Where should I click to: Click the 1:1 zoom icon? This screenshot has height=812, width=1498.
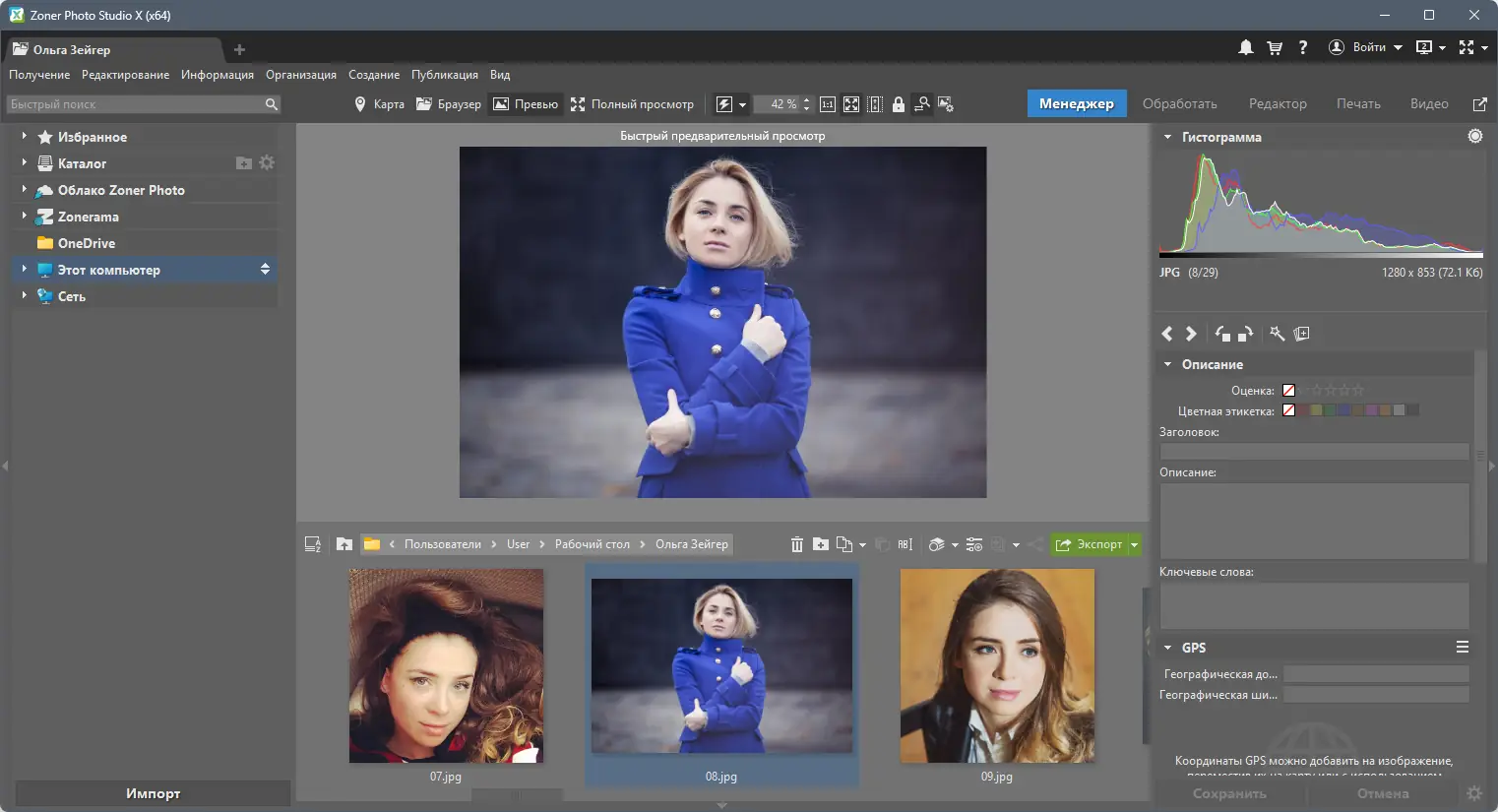point(828,104)
